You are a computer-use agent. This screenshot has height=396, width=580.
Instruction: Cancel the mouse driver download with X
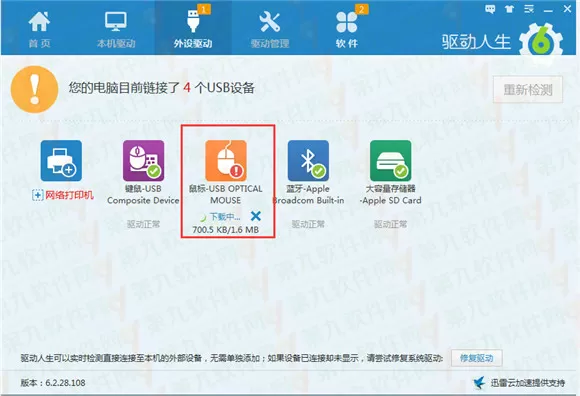click(256, 216)
